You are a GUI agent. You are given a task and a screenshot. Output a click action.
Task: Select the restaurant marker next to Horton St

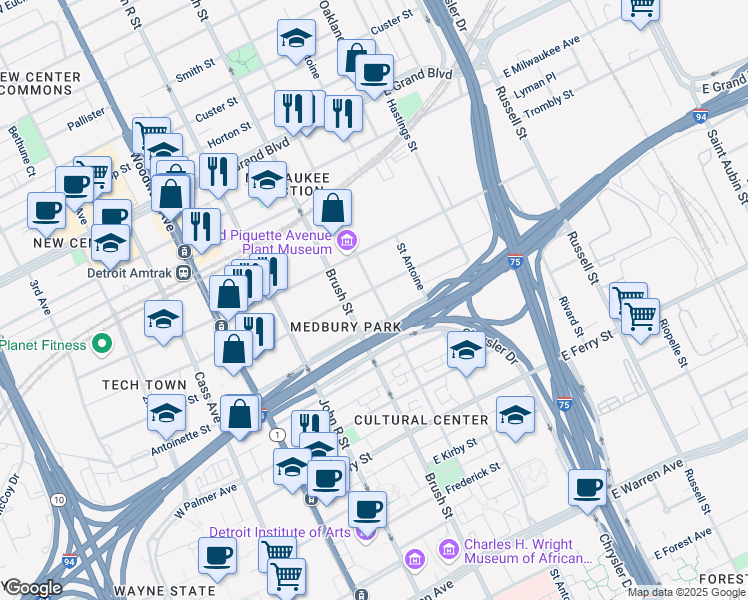coord(218,173)
